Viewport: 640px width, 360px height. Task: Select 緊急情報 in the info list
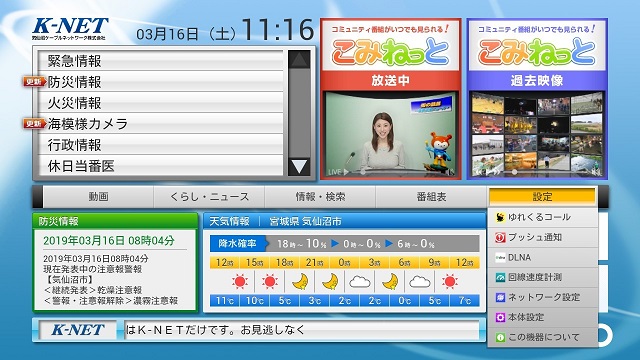pos(160,61)
